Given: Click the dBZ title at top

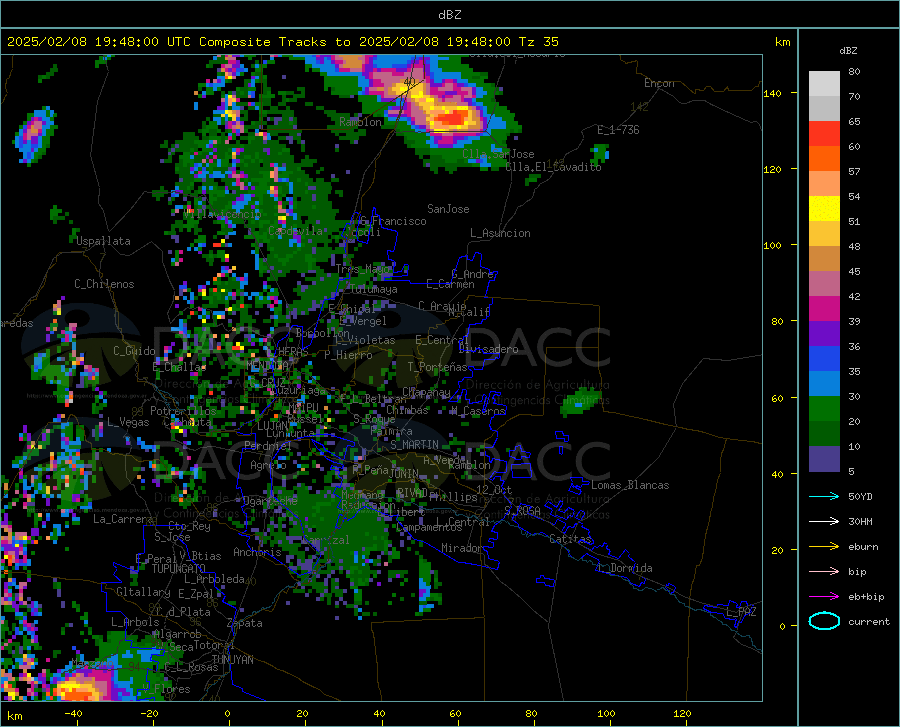Looking at the screenshot, I should (449, 15).
